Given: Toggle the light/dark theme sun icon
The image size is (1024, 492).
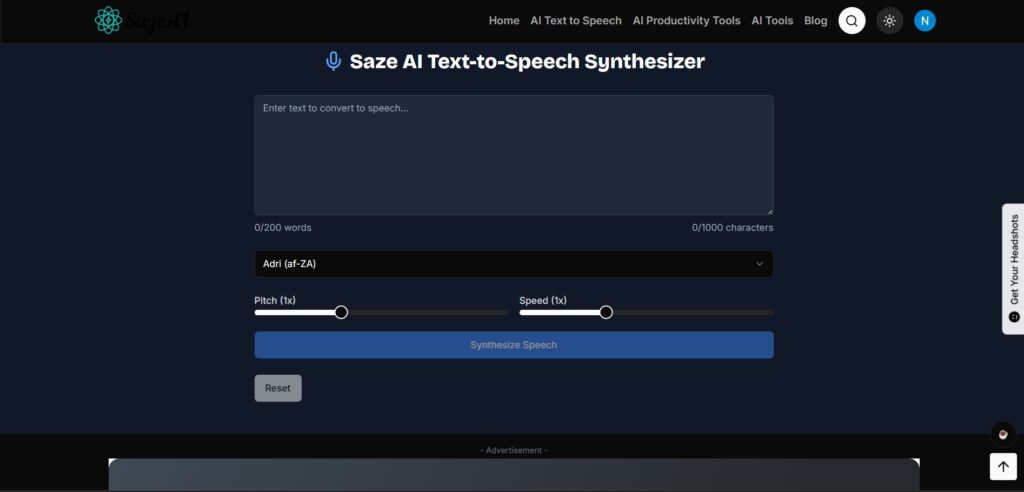Looking at the screenshot, I should pyautogui.click(x=889, y=20).
